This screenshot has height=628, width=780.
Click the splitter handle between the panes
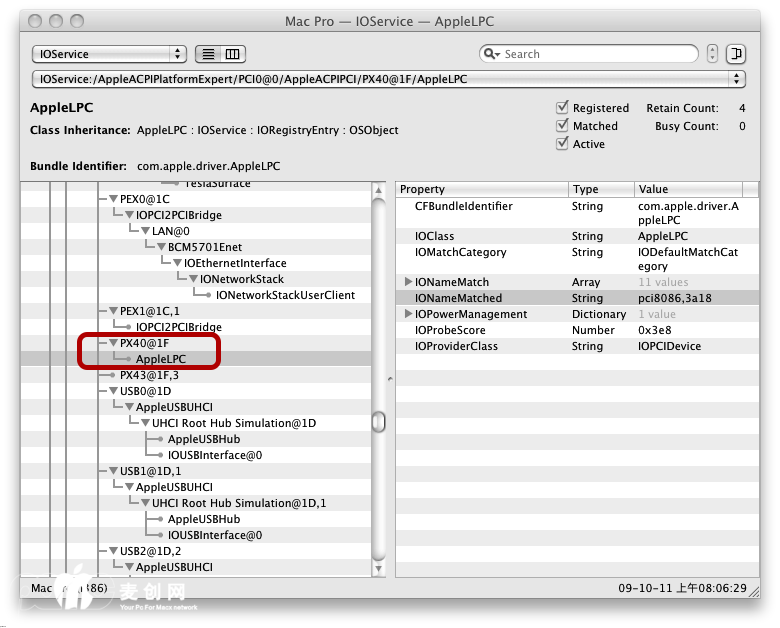click(379, 422)
